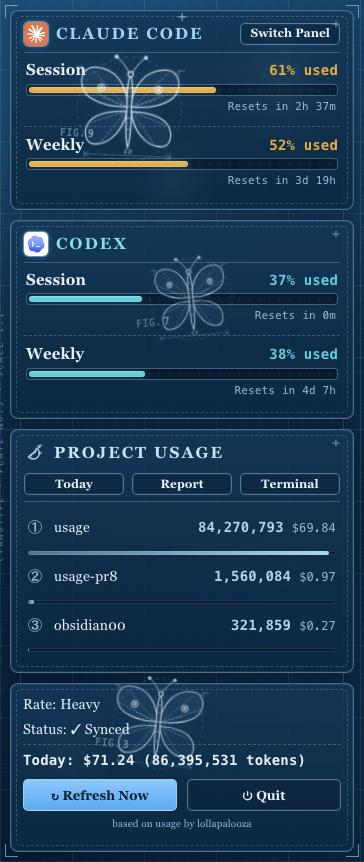Screen dimensions: 364x862
Task: Click Refresh Now button
Action: point(100,795)
